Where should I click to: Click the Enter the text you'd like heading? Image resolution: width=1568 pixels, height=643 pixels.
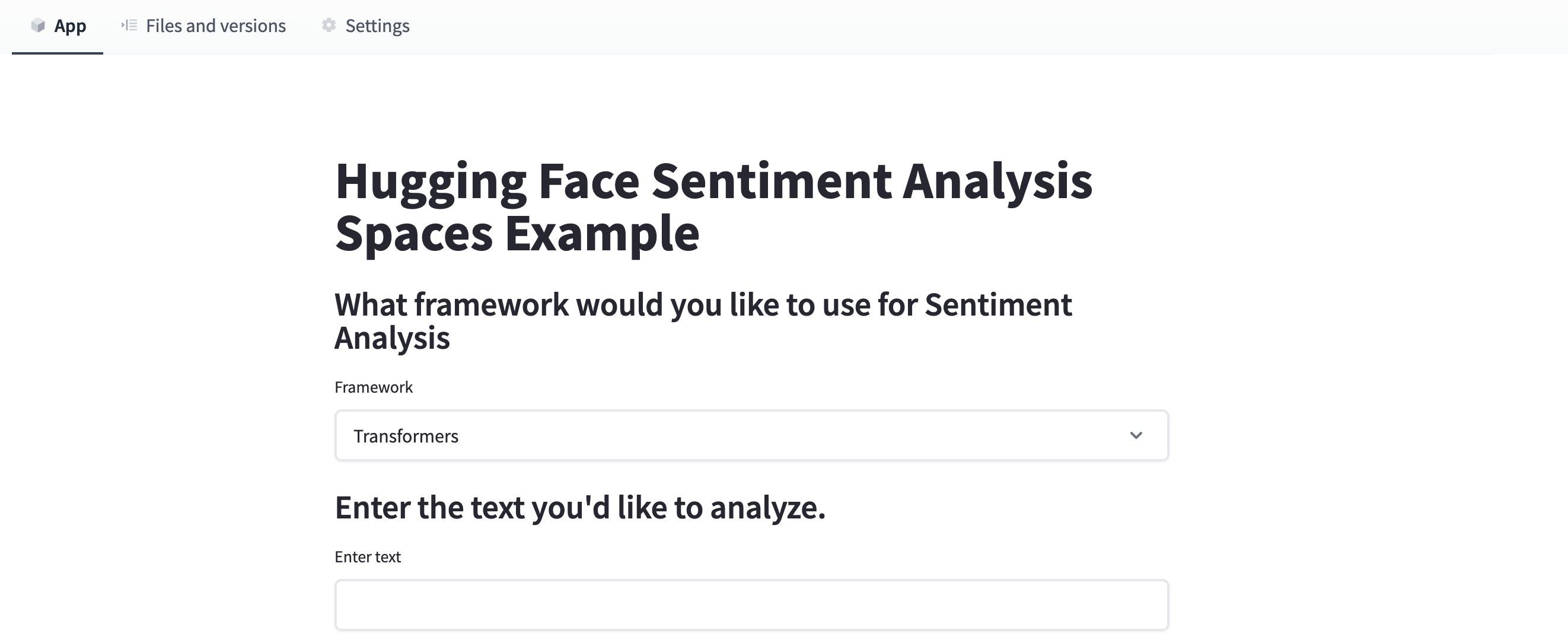point(579,507)
